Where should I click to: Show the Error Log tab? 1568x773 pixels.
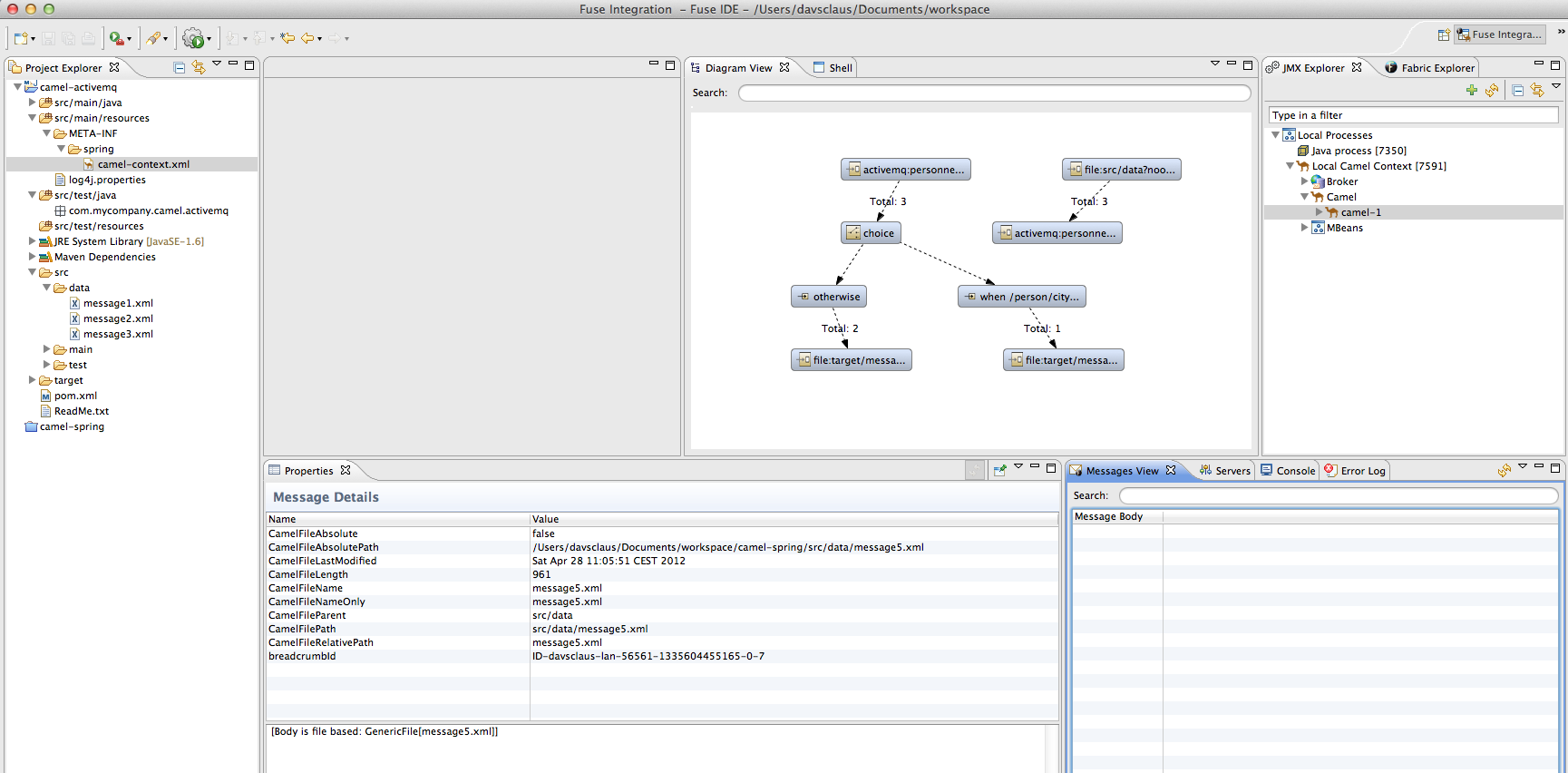[1355, 471]
